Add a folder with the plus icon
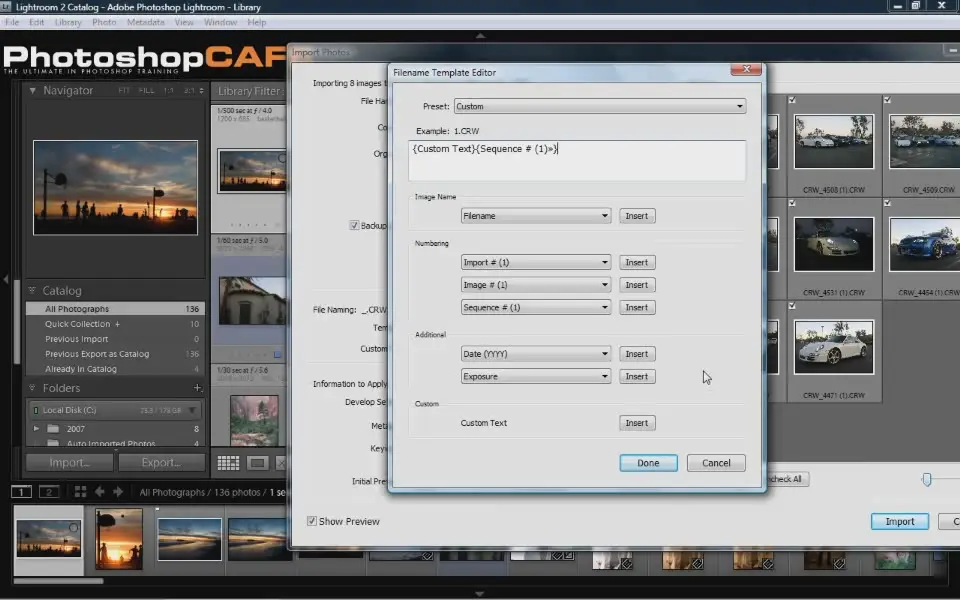960x600 pixels. pyautogui.click(x=197, y=388)
